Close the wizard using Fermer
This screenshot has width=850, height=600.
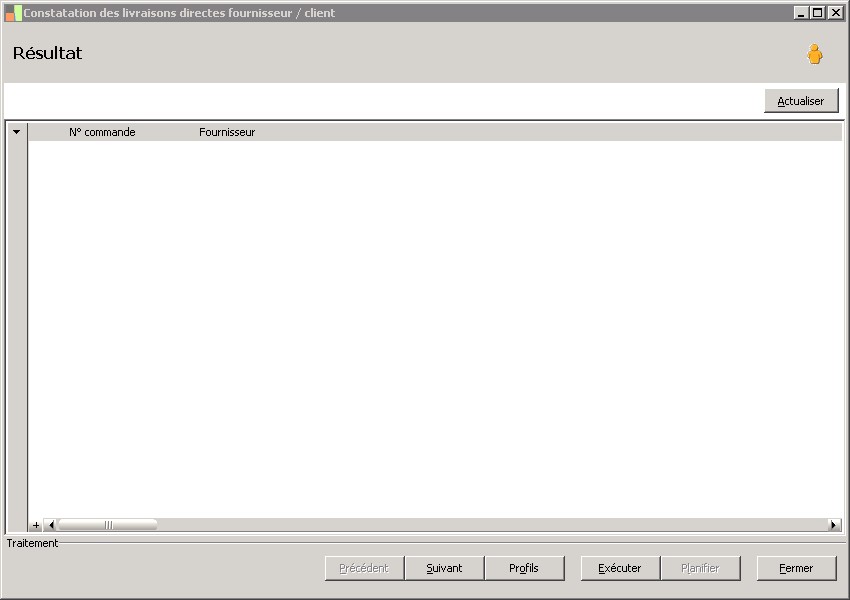coord(796,568)
